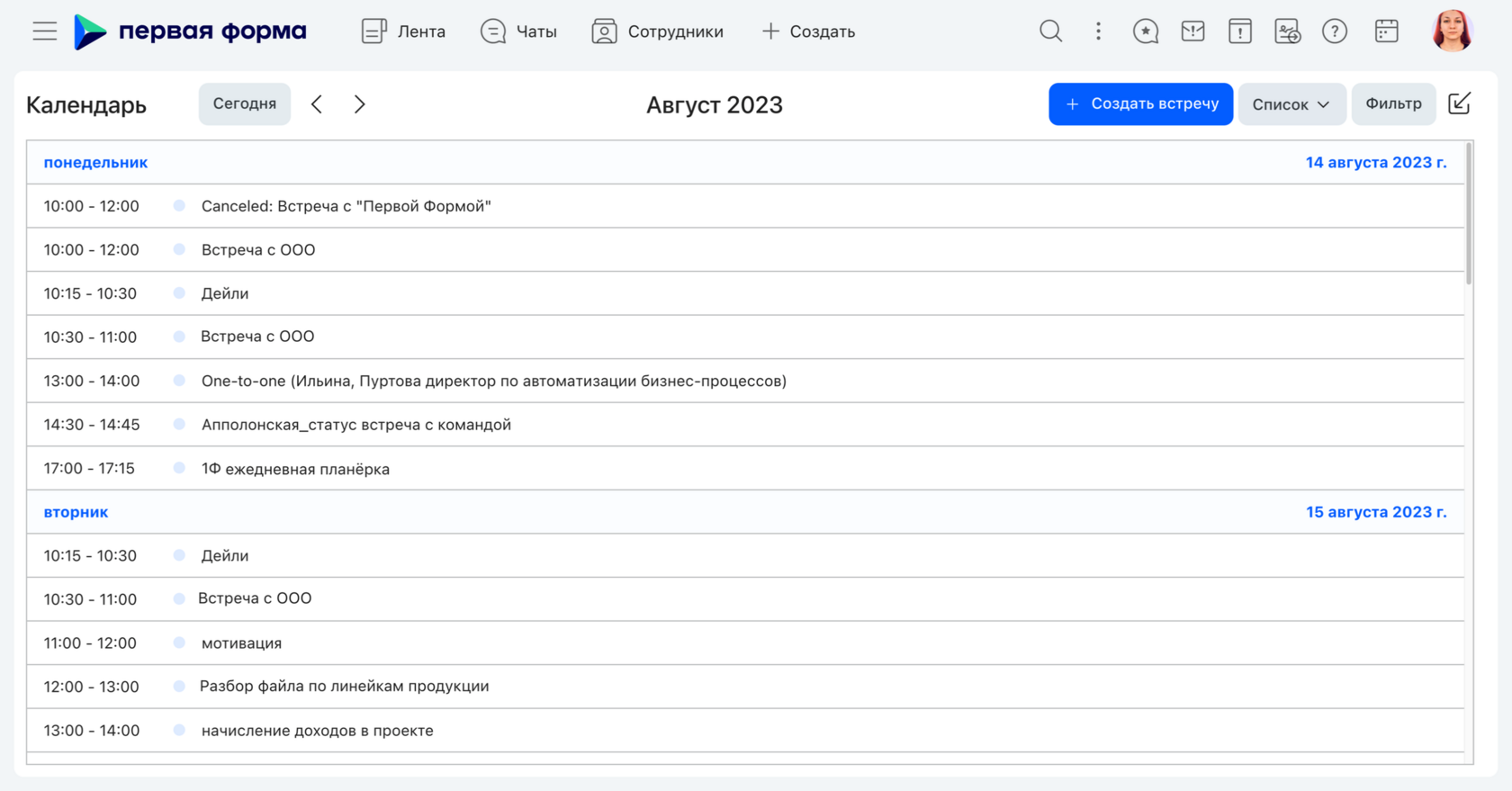Go to the next month arrow

tap(360, 104)
